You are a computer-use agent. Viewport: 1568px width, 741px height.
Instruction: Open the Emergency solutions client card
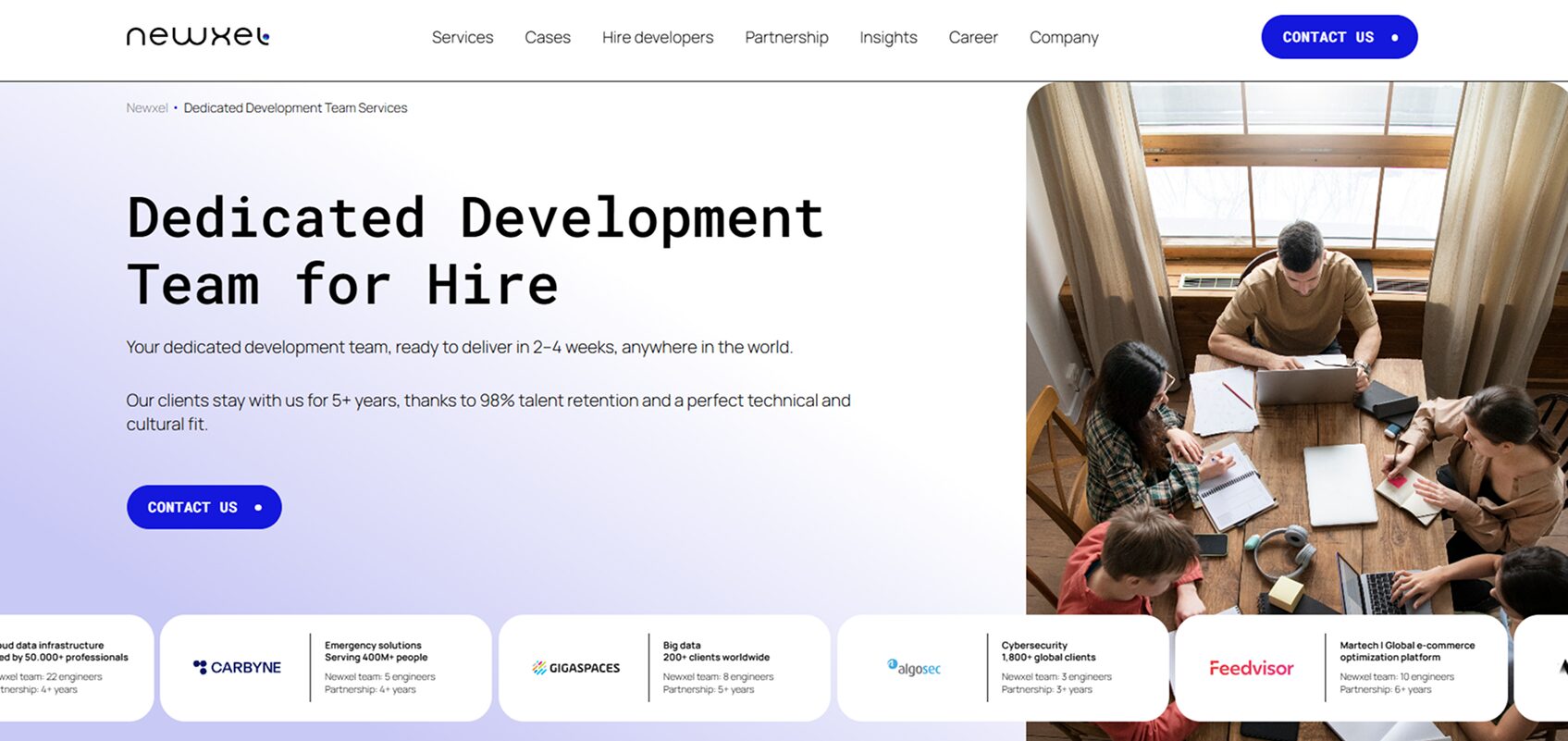tap(326, 668)
